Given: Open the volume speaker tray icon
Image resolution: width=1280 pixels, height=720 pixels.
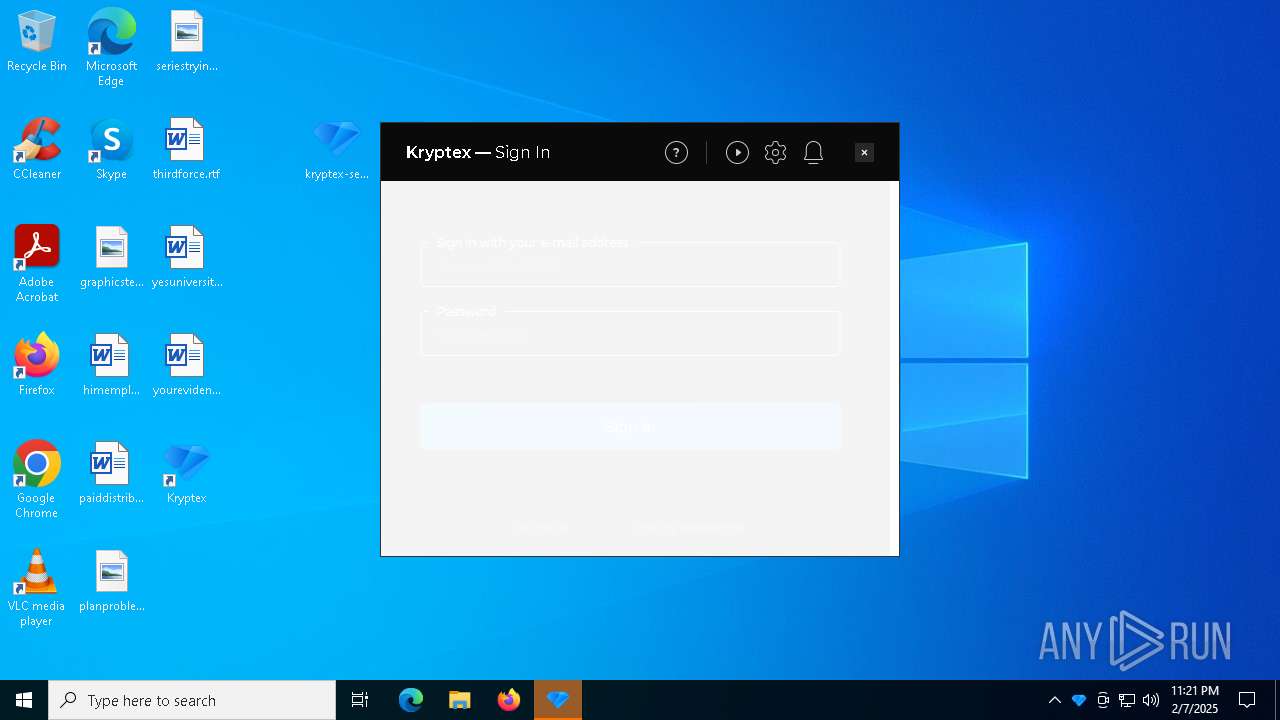Looking at the screenshot, I should click(1151, 700).
